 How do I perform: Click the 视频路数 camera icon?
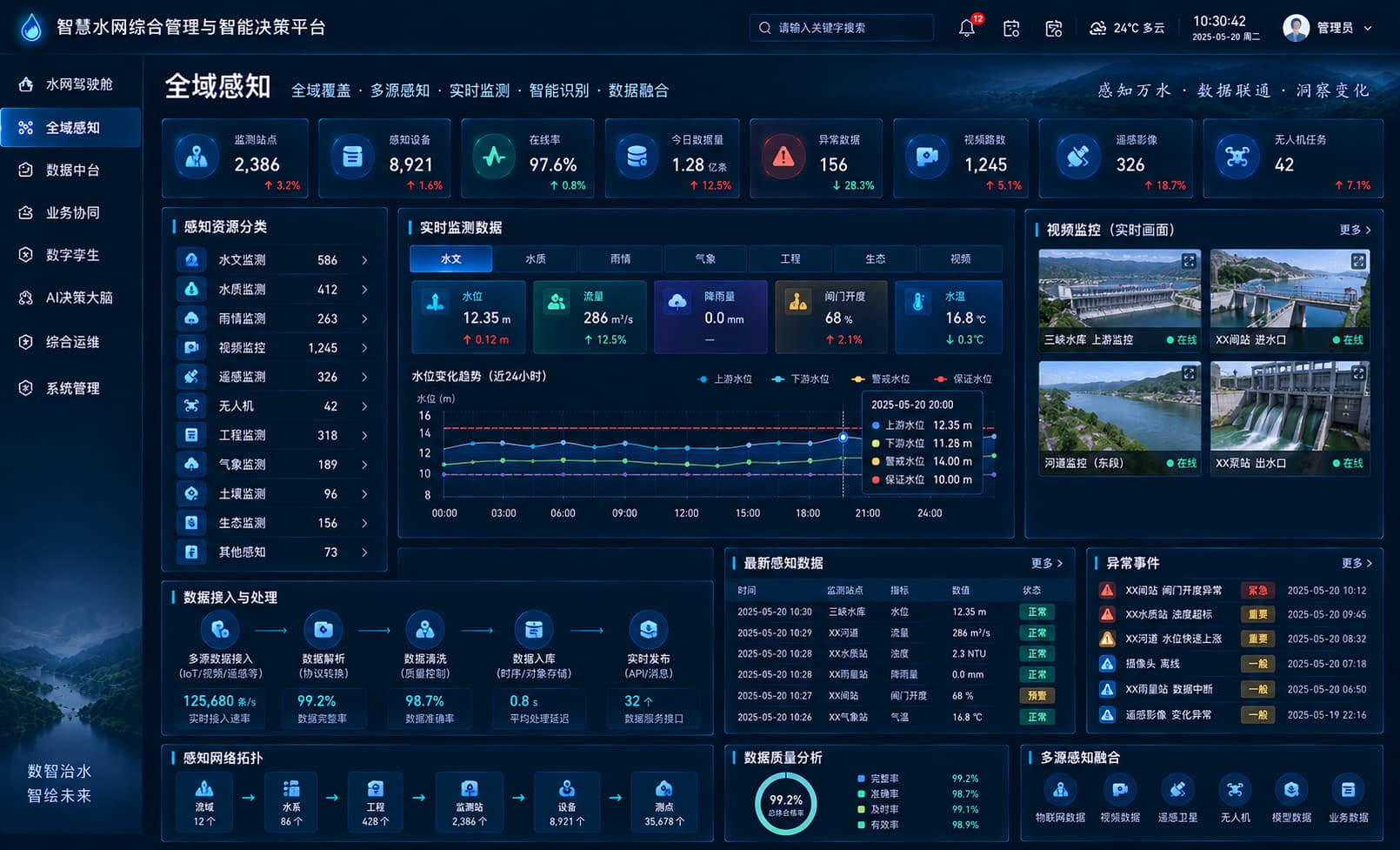927,157
